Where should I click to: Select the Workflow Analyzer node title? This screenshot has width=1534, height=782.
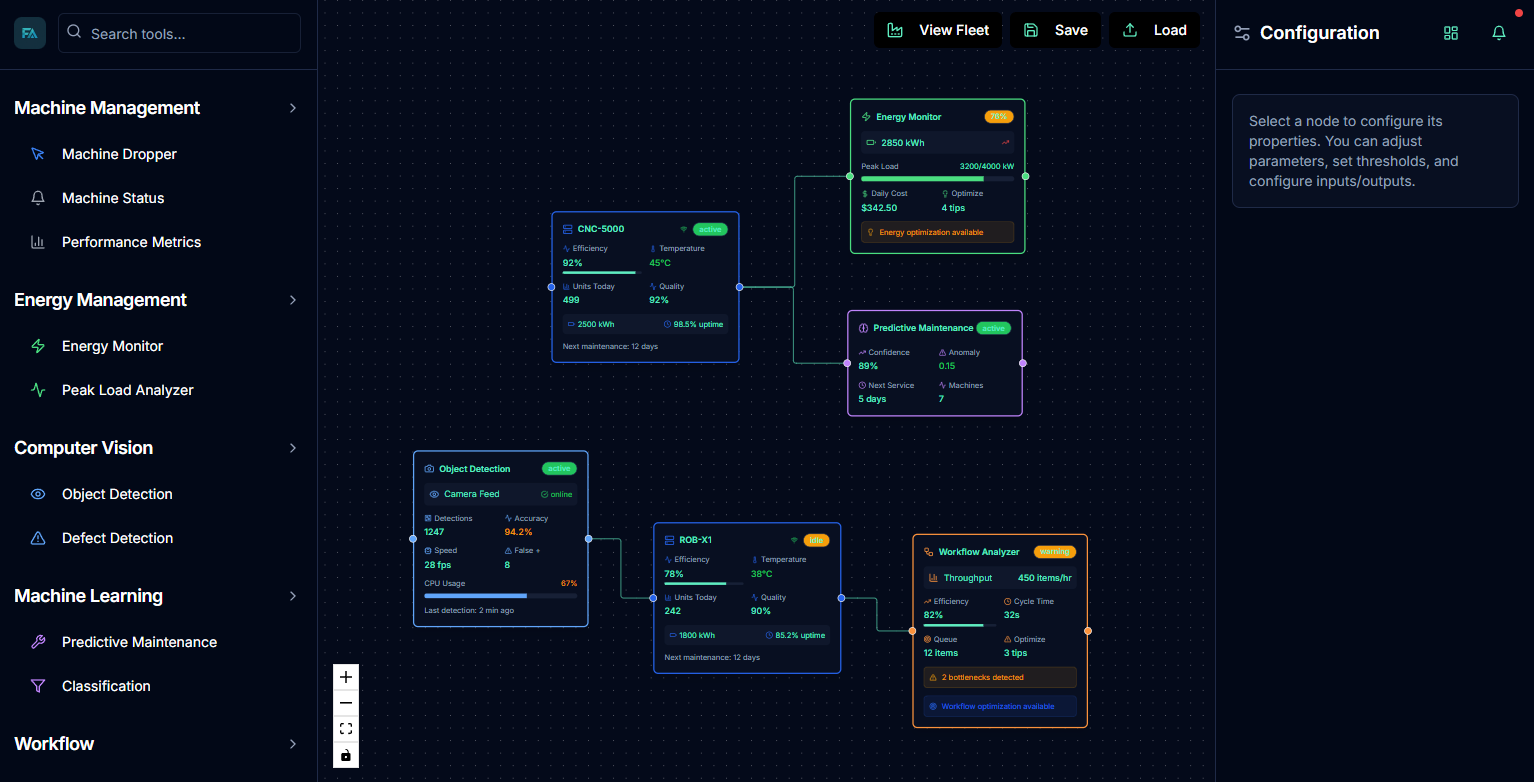[x=978, y=552]
